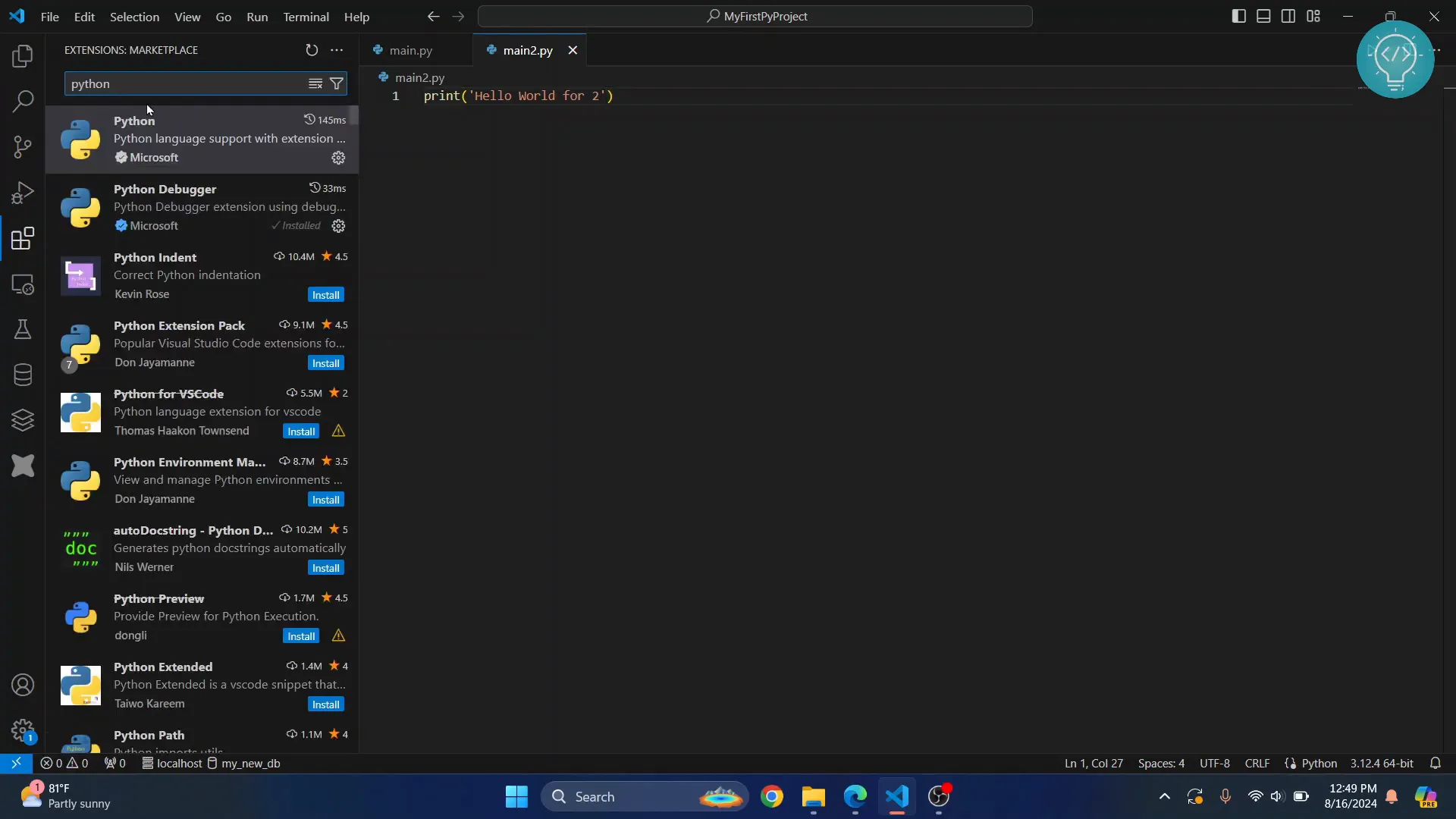Install the Python Indent extension
Viewport: 1456px width, 819px height.
coord(326,295)
